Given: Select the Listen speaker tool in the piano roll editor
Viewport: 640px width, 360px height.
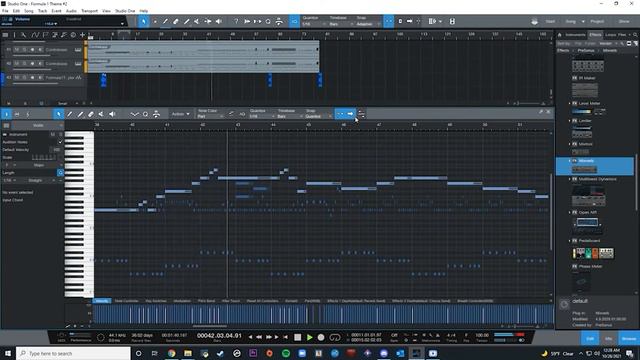Looking at the screenshot, I should (x=112, y=114).
